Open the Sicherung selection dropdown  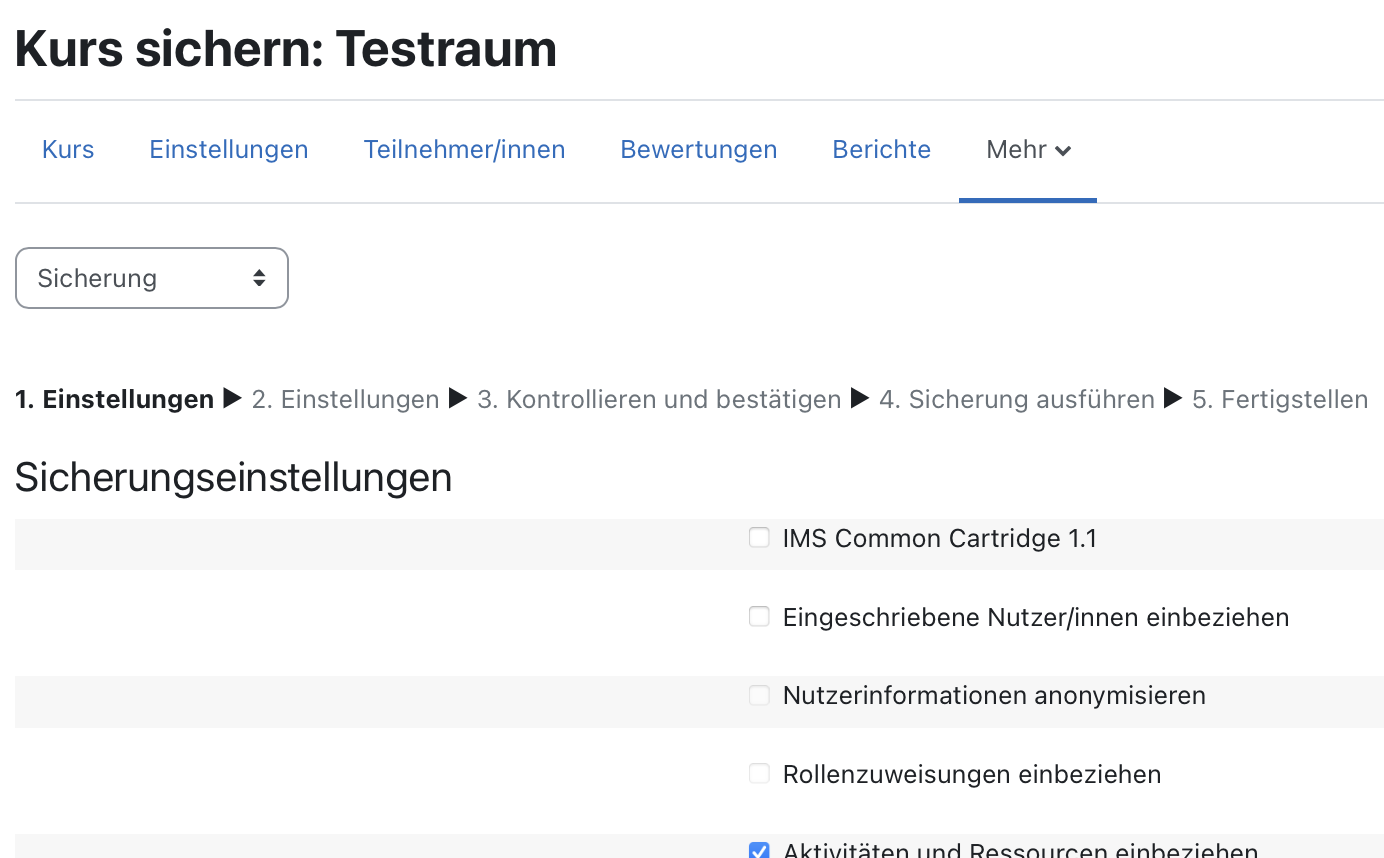tap(151, 278)
